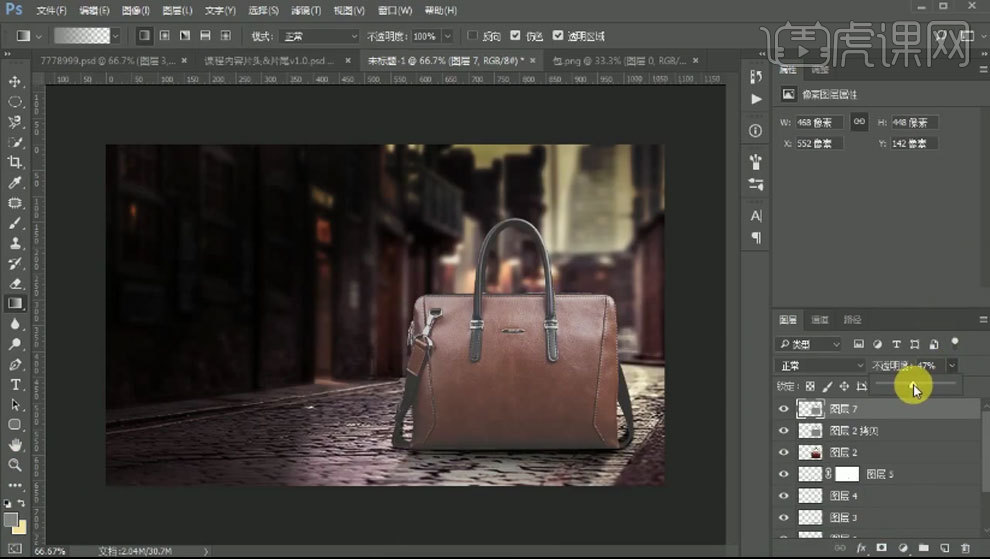Screen dimensions: 990x559
Task: Click the delete layer trash icon
Action: [x=965, y=548]
